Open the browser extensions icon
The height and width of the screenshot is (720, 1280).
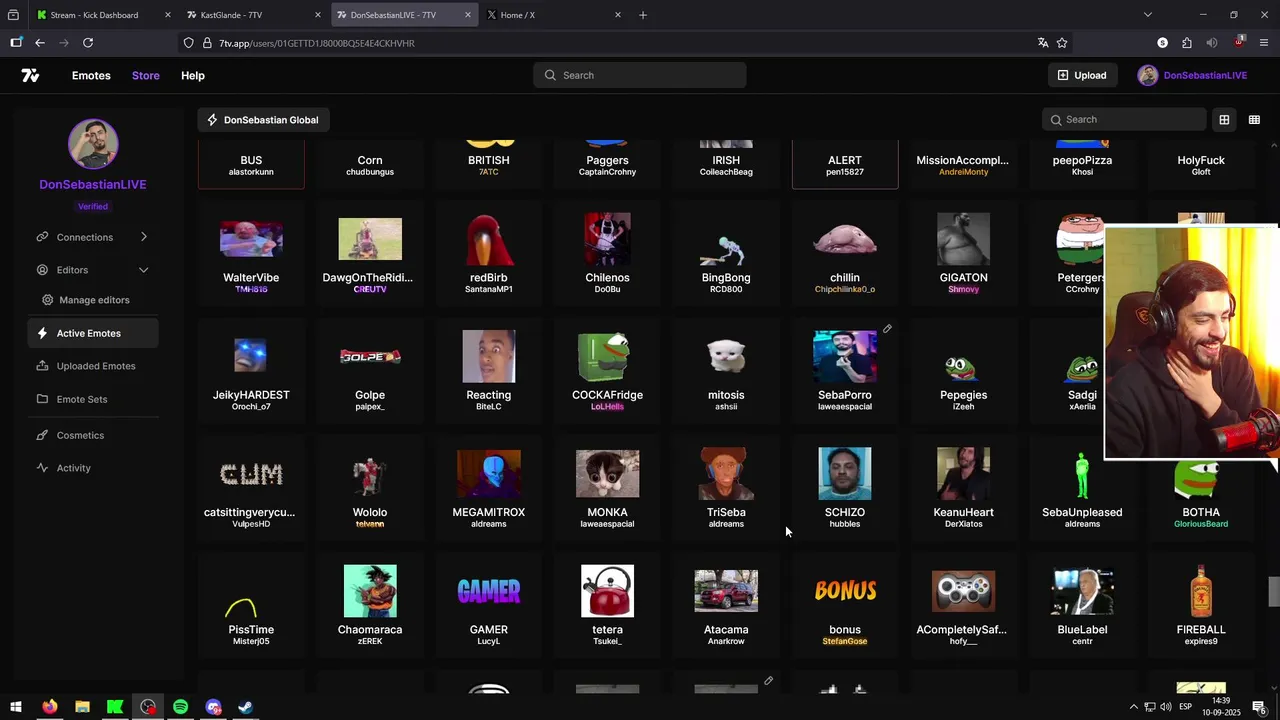click(1186, 43)
